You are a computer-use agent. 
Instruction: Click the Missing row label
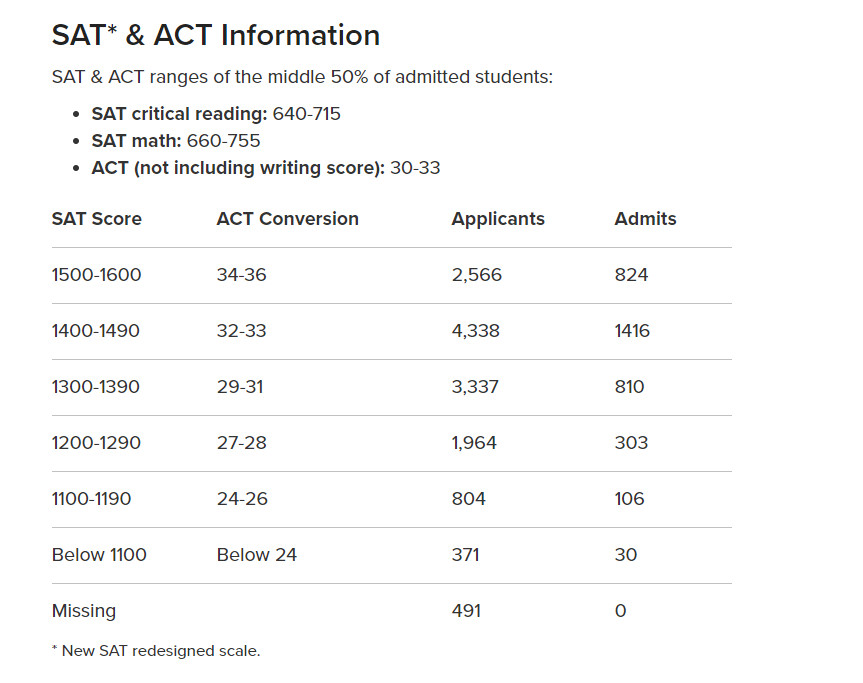pos(84,611)
